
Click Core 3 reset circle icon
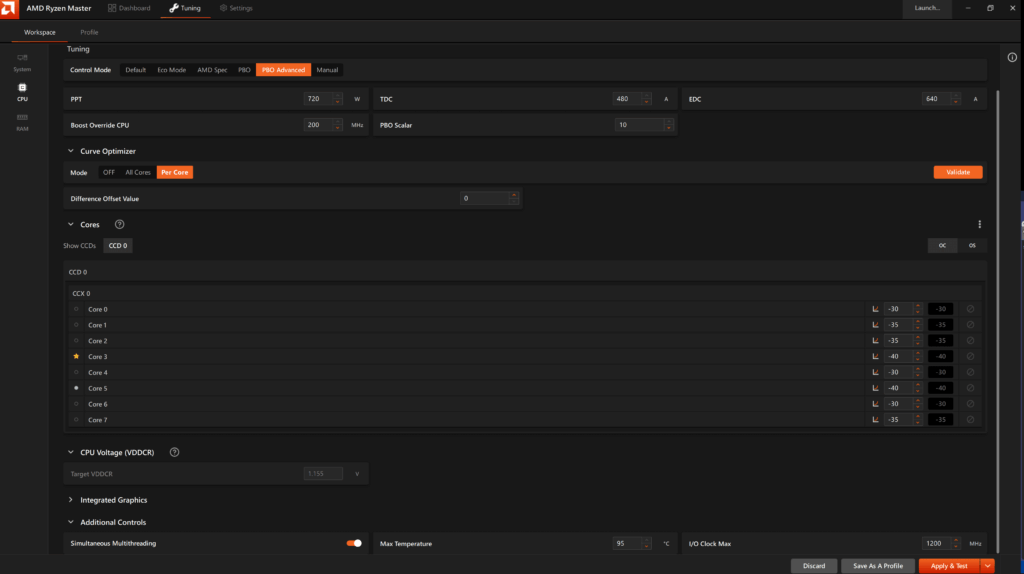pos(970,357)
